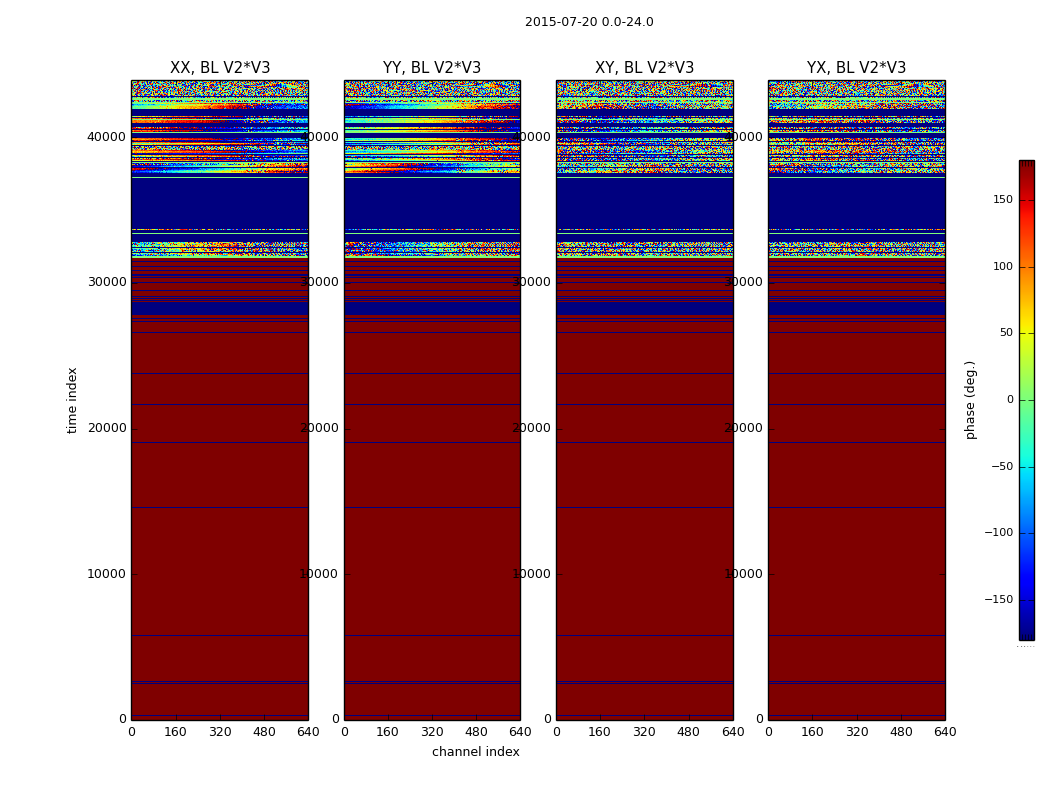Click the phase colorbar gradient
Screen dimensions: 1050x800
(x=1027, y=400)
